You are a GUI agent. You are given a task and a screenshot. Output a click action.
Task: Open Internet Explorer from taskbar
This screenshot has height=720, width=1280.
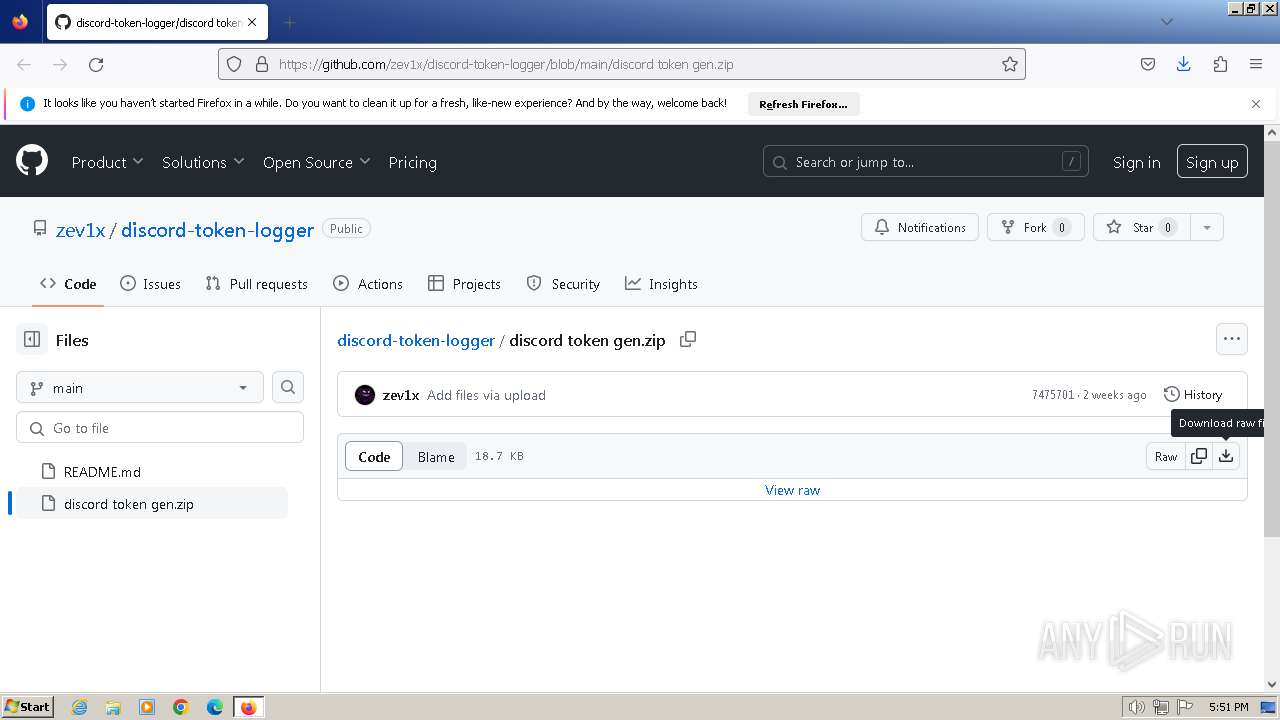click(x=79, y=707)
